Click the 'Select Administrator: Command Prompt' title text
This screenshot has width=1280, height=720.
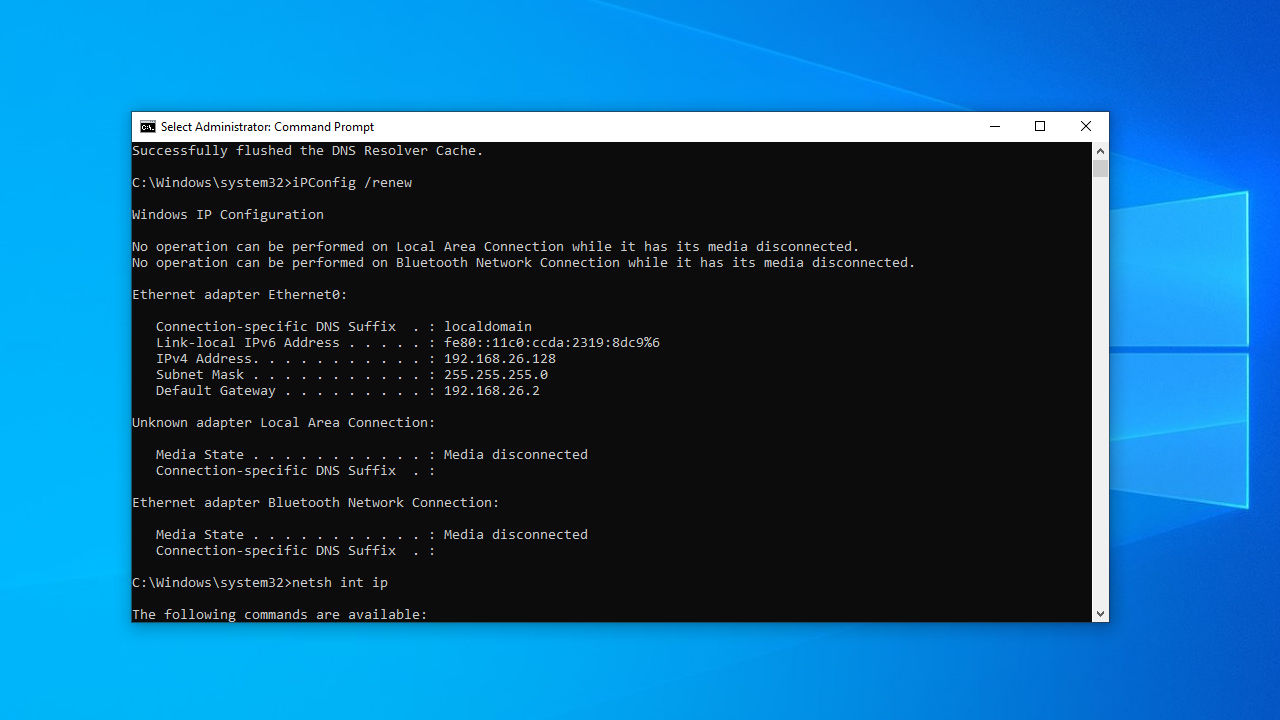pyautogui.click(x=267, y=127)
